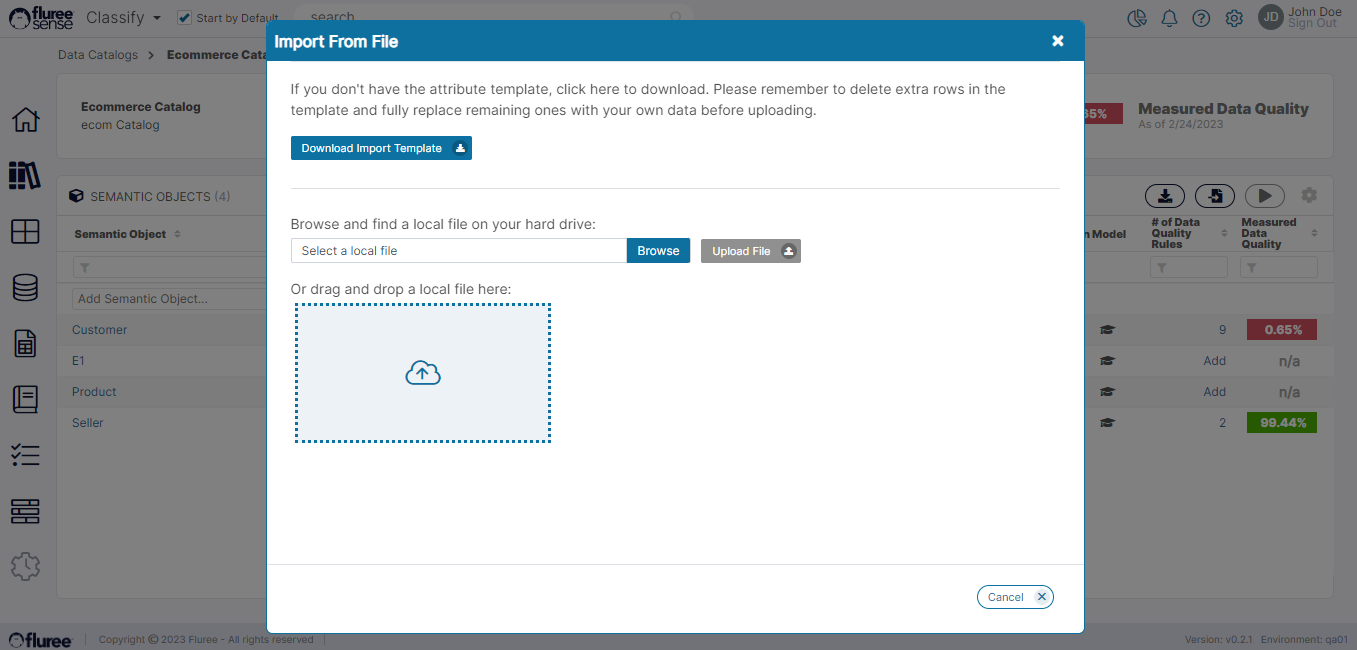Click the Home icon in left sidebar
This screenshot has height=650, width=1357.
click(25, 120)
